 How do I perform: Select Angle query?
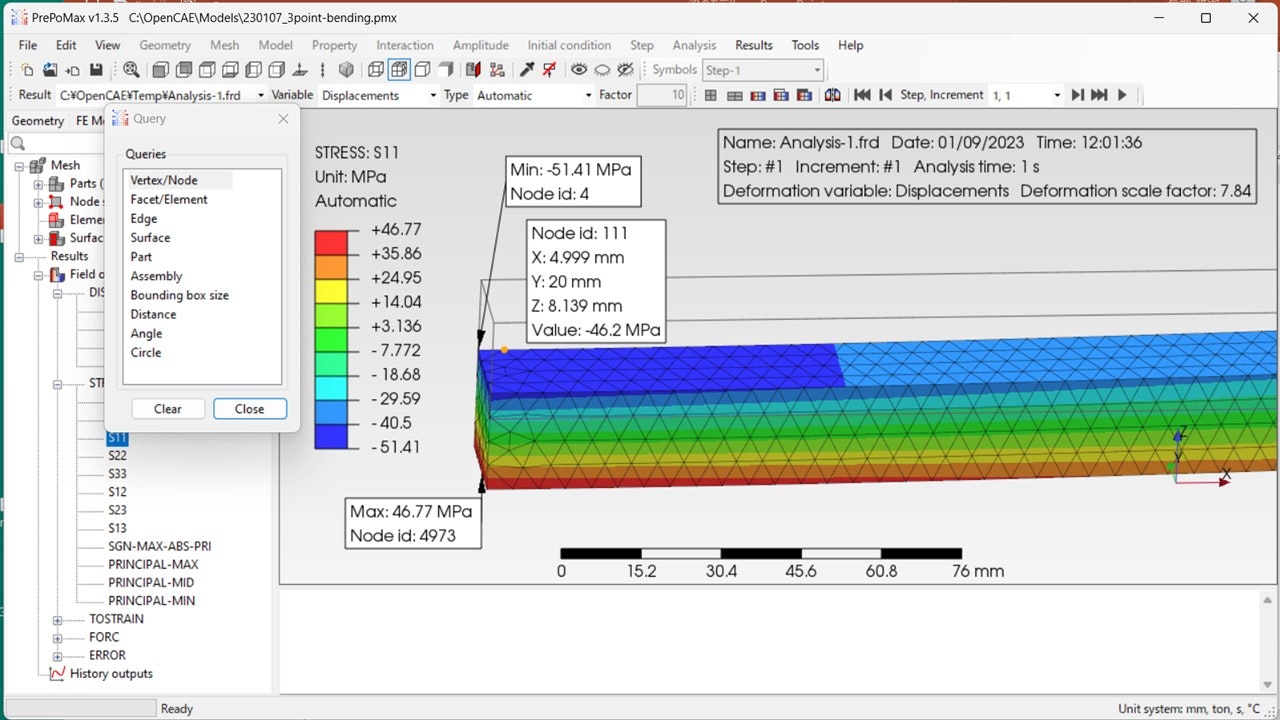click(x=146, y=334)
